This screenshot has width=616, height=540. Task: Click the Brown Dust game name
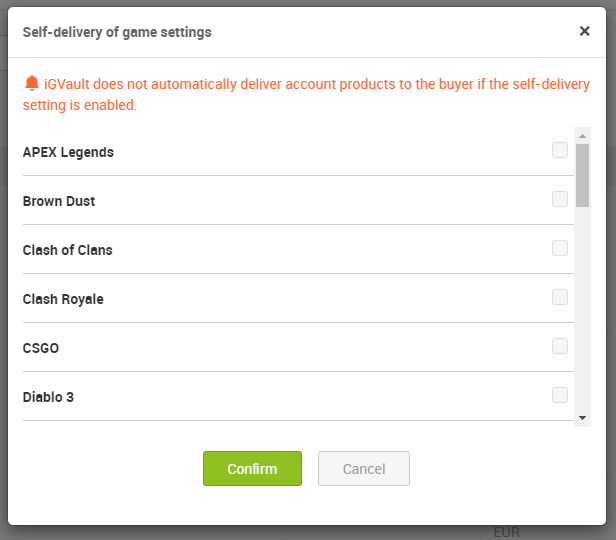pos(59,201)
